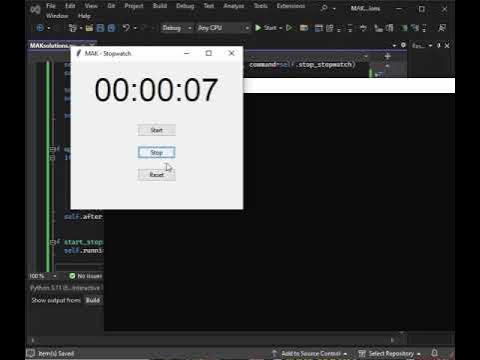Expand the New Item dropdown arrow
Viewport: 480px width, 360px height.
point(81,28)
